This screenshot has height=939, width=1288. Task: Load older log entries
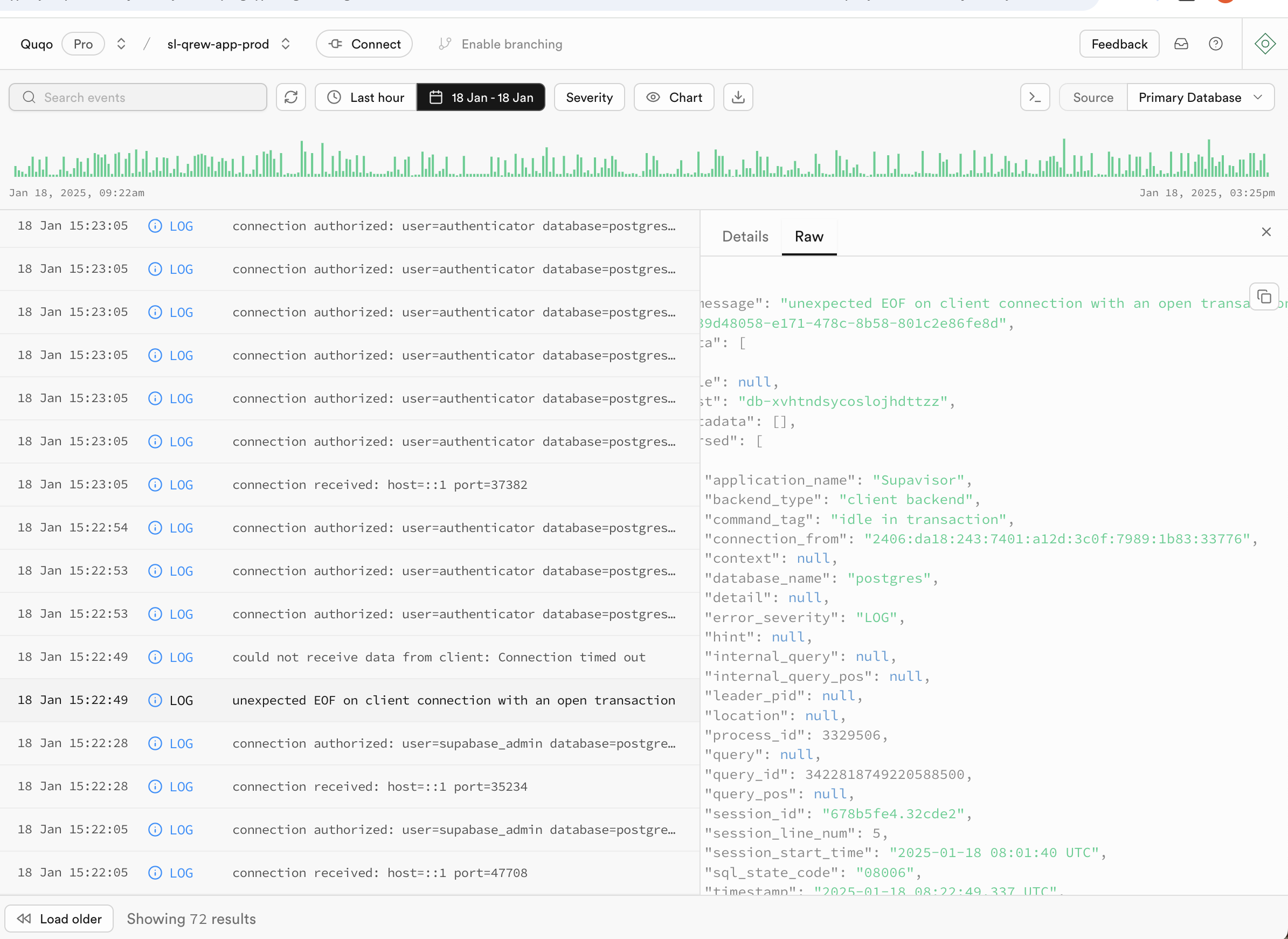[x=59, y=919]
